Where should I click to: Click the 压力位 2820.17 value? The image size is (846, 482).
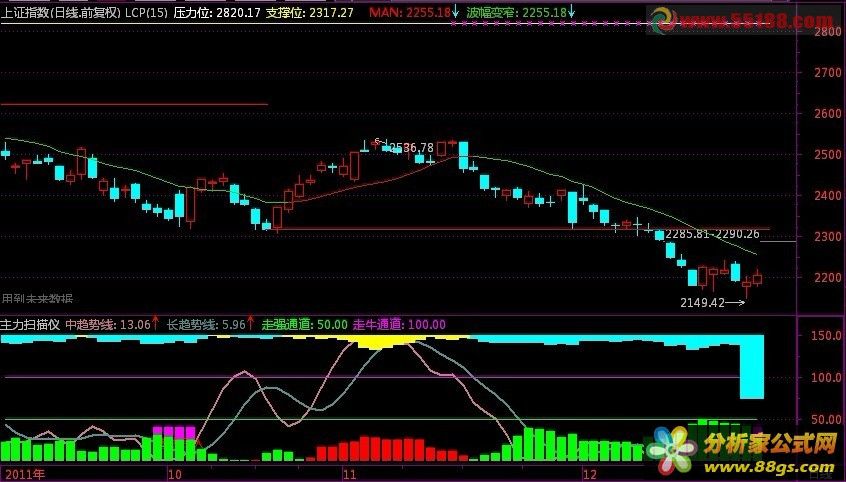click(x=217, y=12)
